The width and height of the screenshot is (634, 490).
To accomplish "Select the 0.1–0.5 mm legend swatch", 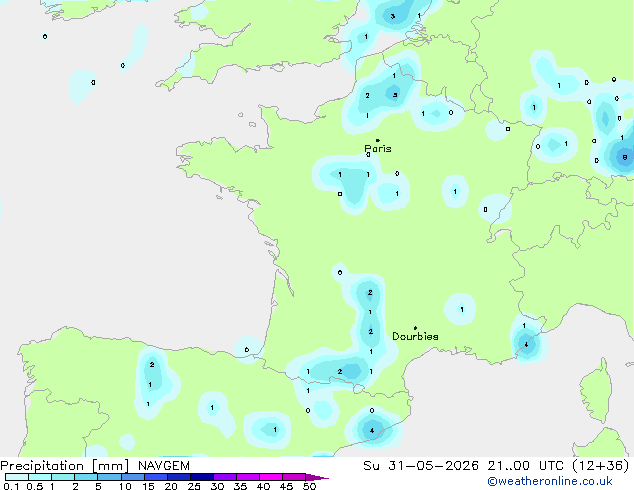I will click(17, 477).
